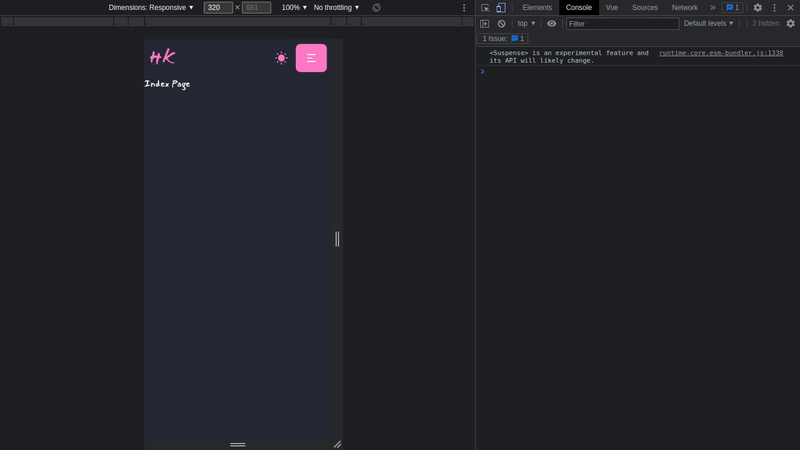800x450 pixels.
Task: Show the console sidebar icon
Action: (485, 23)
